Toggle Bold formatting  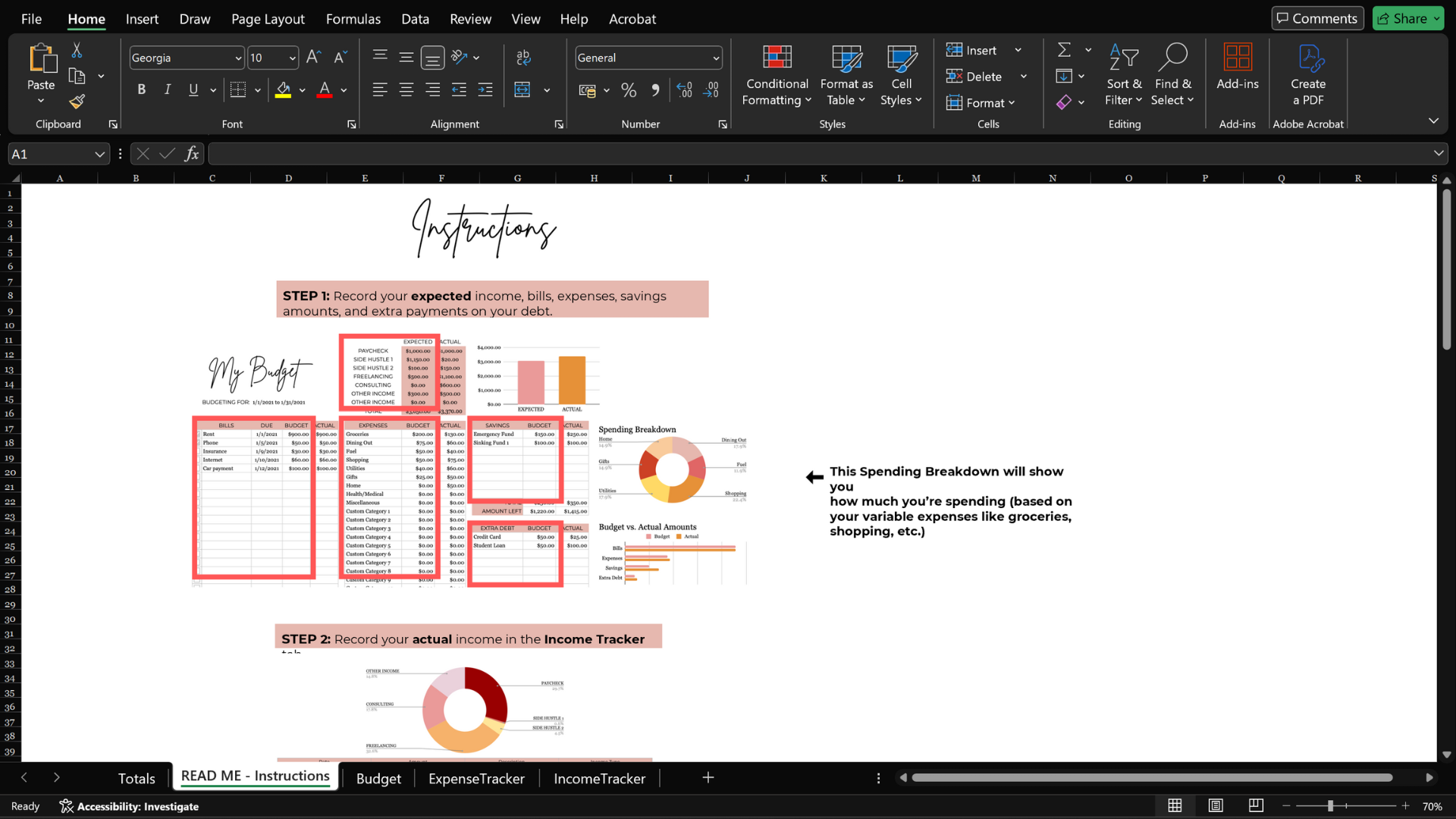coord(141,90)
